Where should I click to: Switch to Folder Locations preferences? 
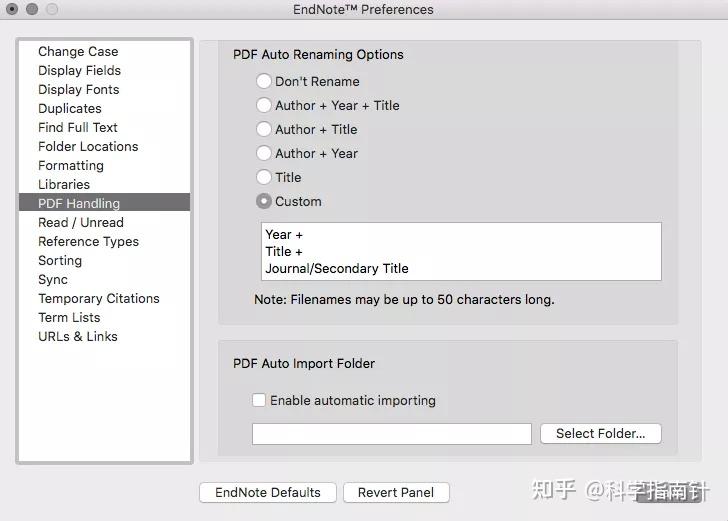(x=88, y=146)
